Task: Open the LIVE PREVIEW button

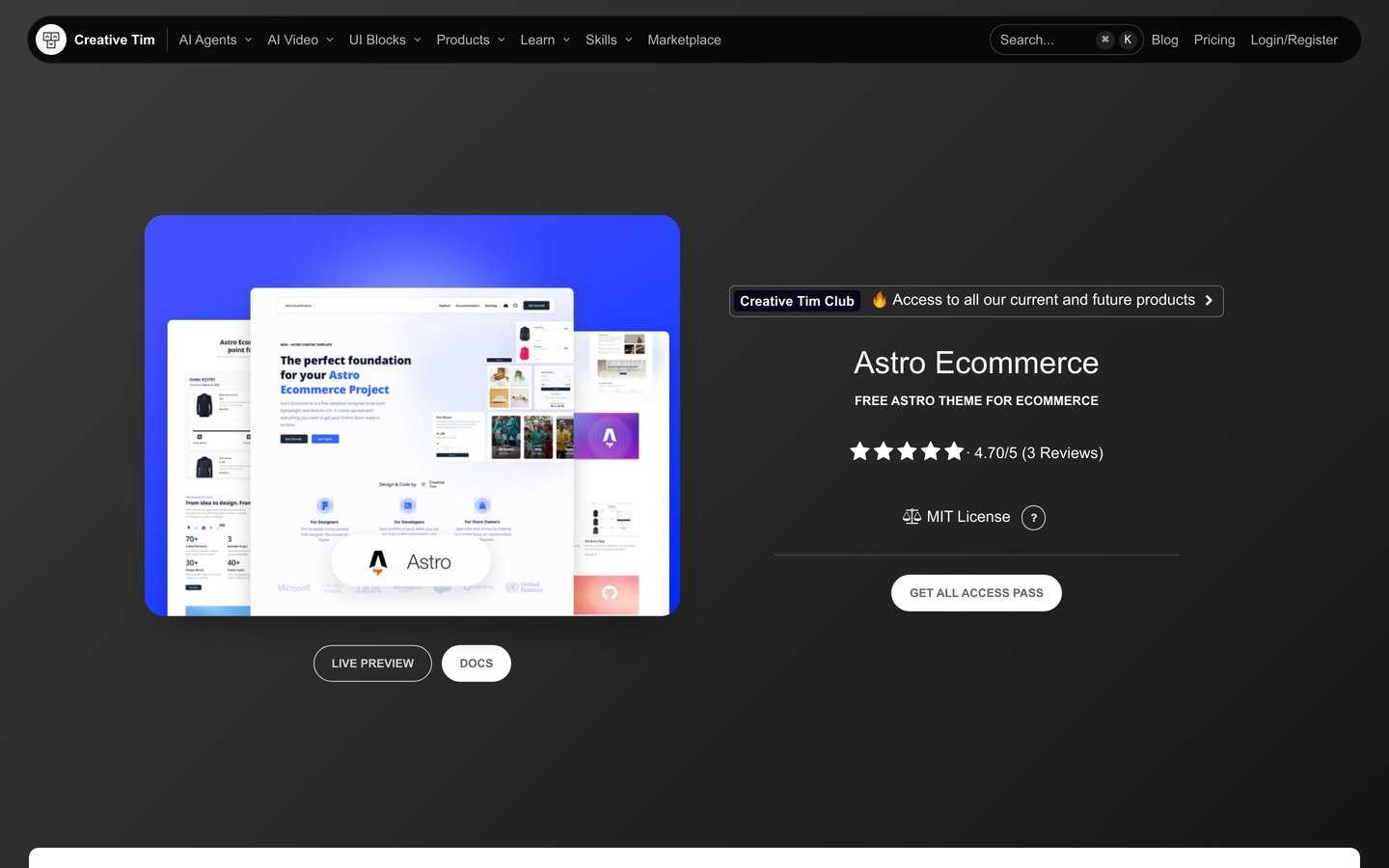Action: [372, 664]
